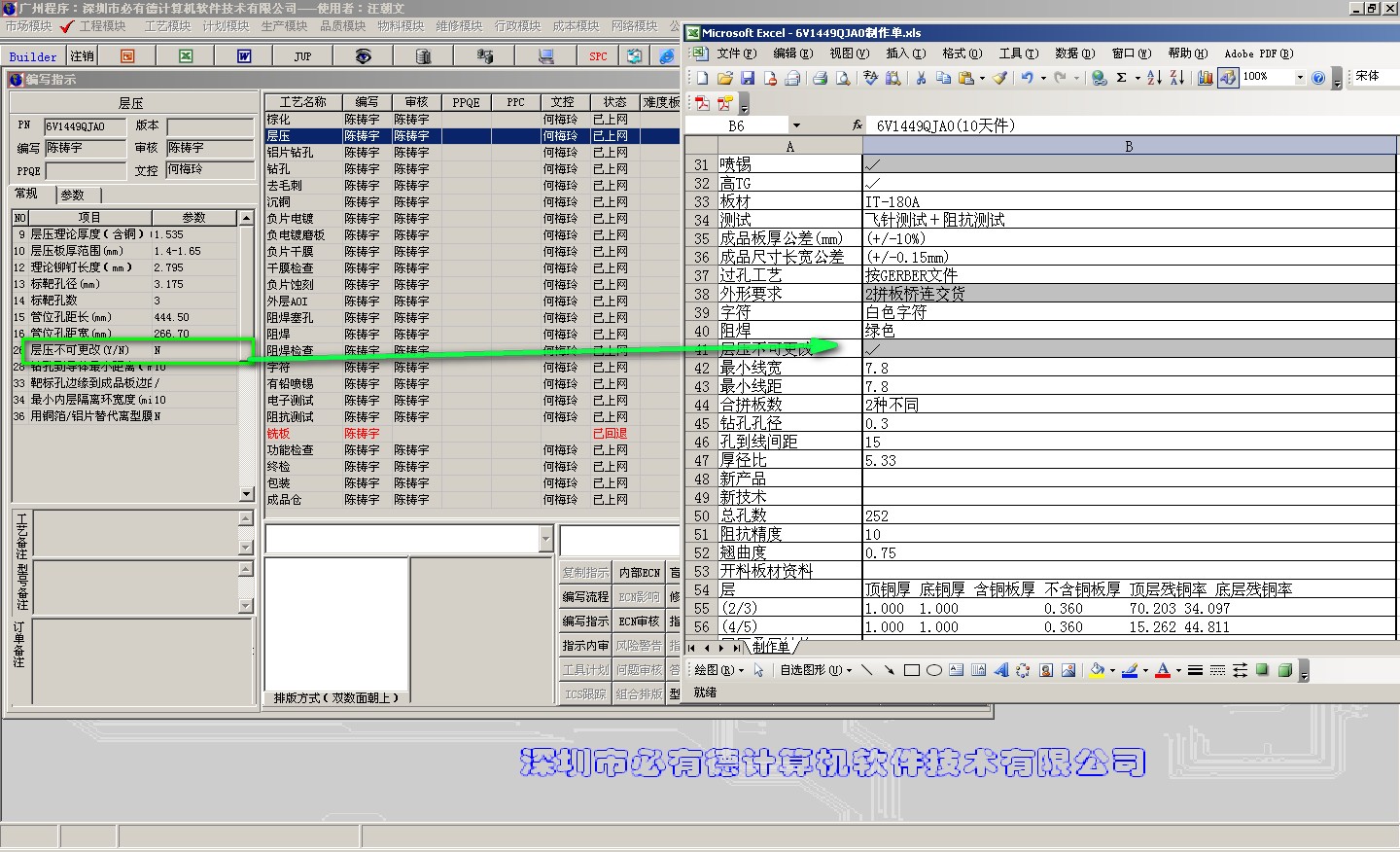Open the Paste options dropdown arrow

coord(982,78)
